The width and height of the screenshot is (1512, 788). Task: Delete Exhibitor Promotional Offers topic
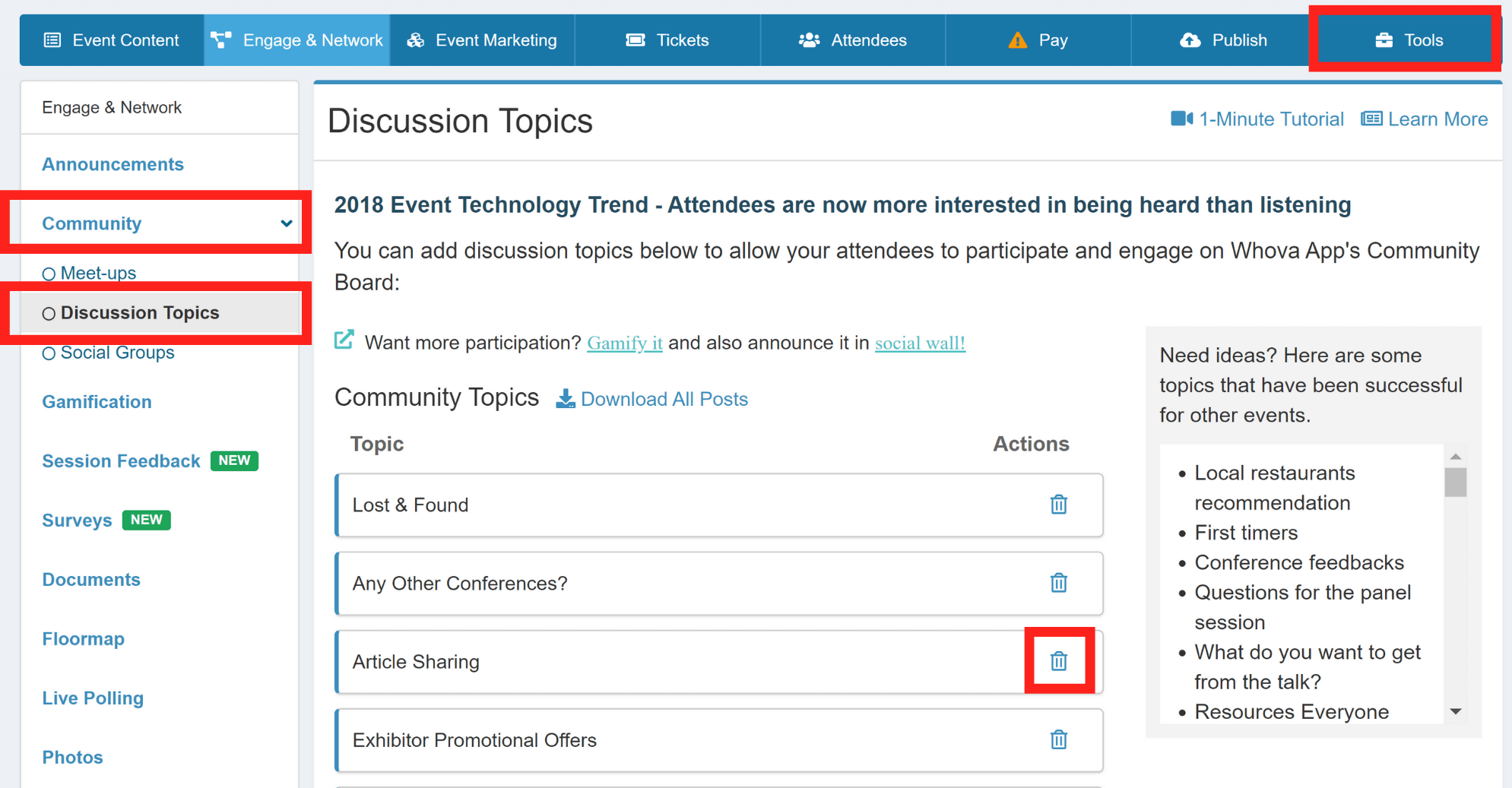(1058, 739)
